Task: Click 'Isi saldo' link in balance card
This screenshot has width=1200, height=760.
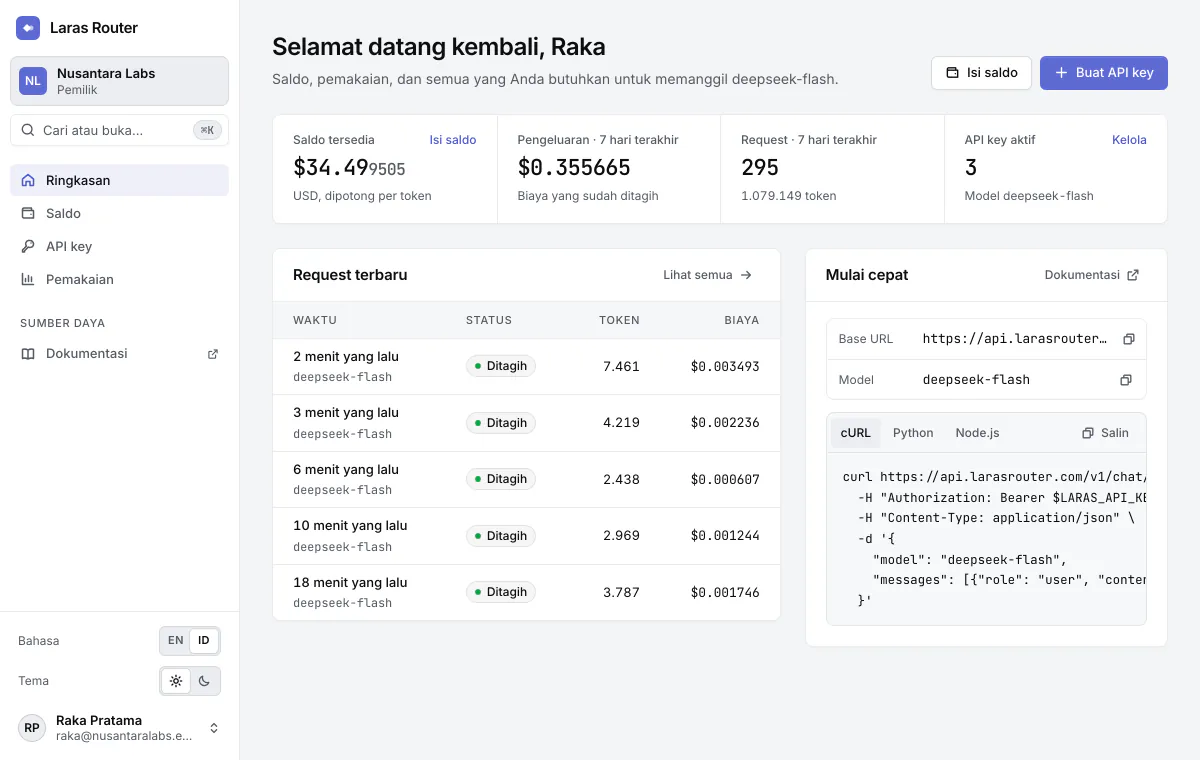Action: coord(453,140)
